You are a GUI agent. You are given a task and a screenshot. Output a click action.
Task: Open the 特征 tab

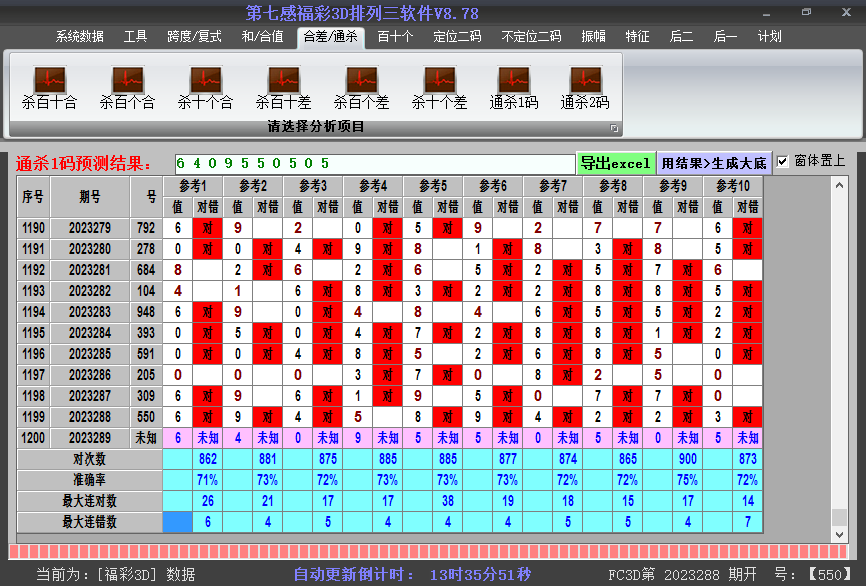click(x=637, y=36)
